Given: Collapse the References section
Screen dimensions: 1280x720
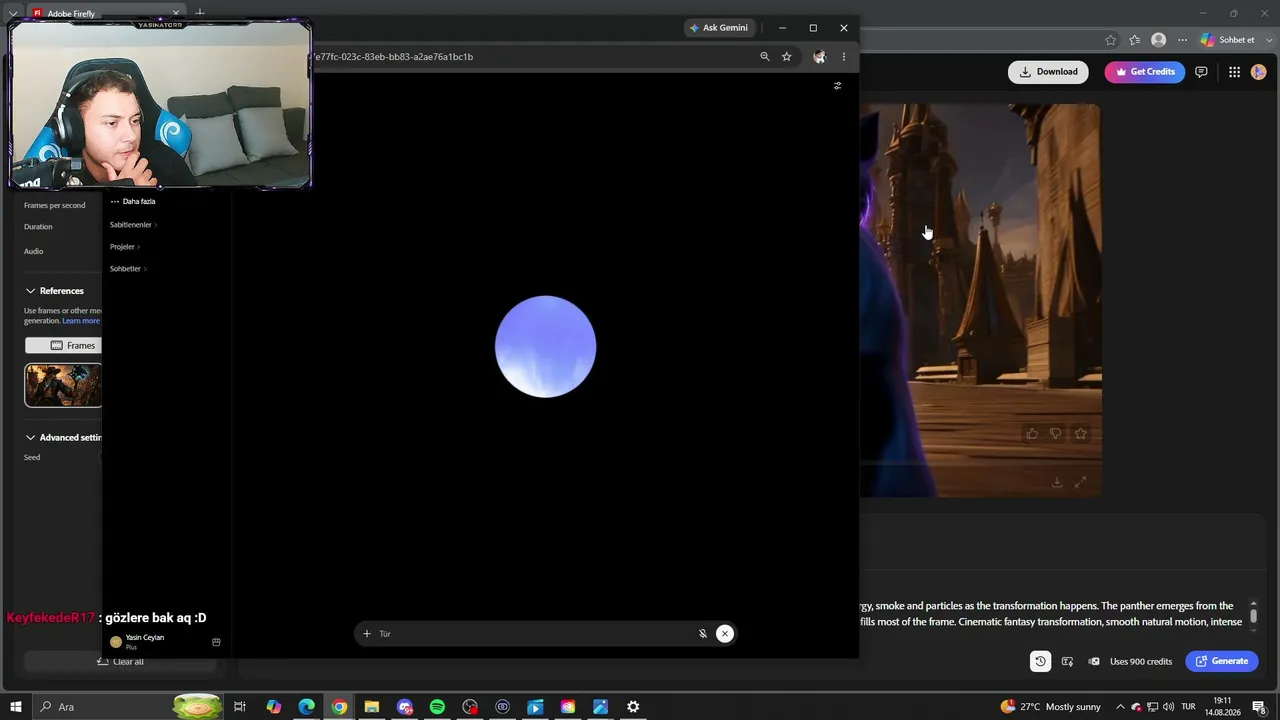Looking at the screenshot, I should [x=55, y=291].
